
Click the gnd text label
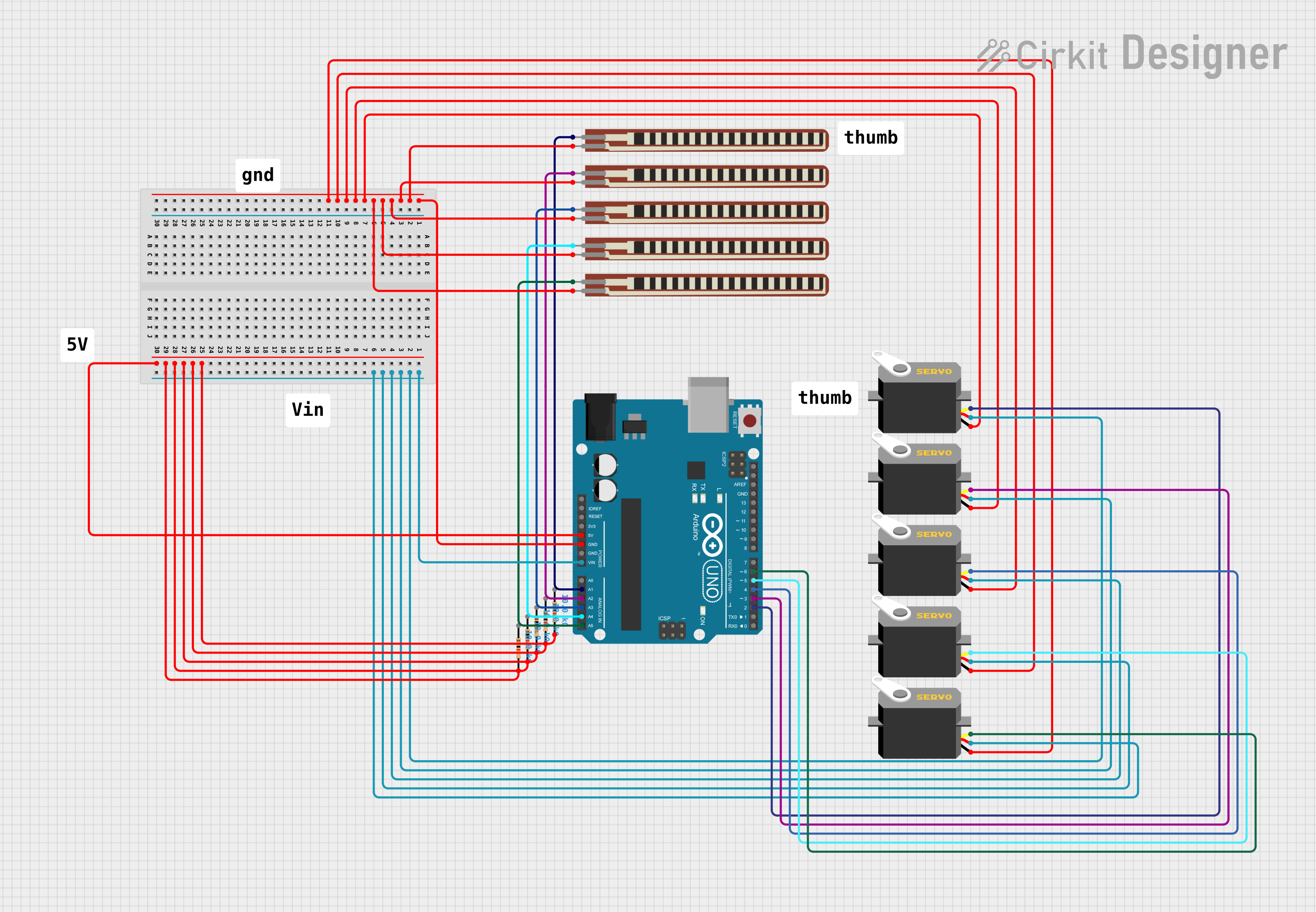coord(257,175)
